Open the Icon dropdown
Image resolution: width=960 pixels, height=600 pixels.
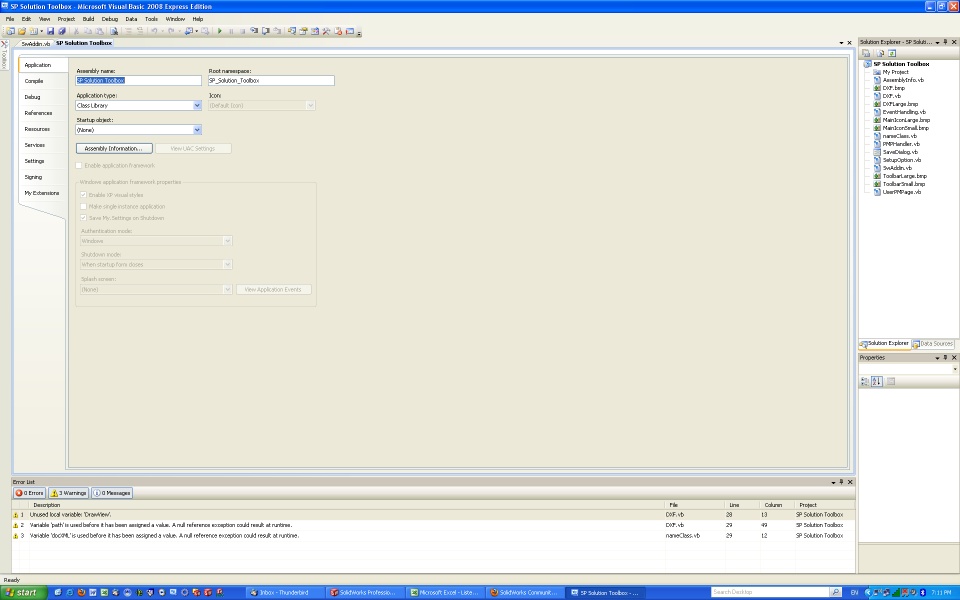click(310, 105)
